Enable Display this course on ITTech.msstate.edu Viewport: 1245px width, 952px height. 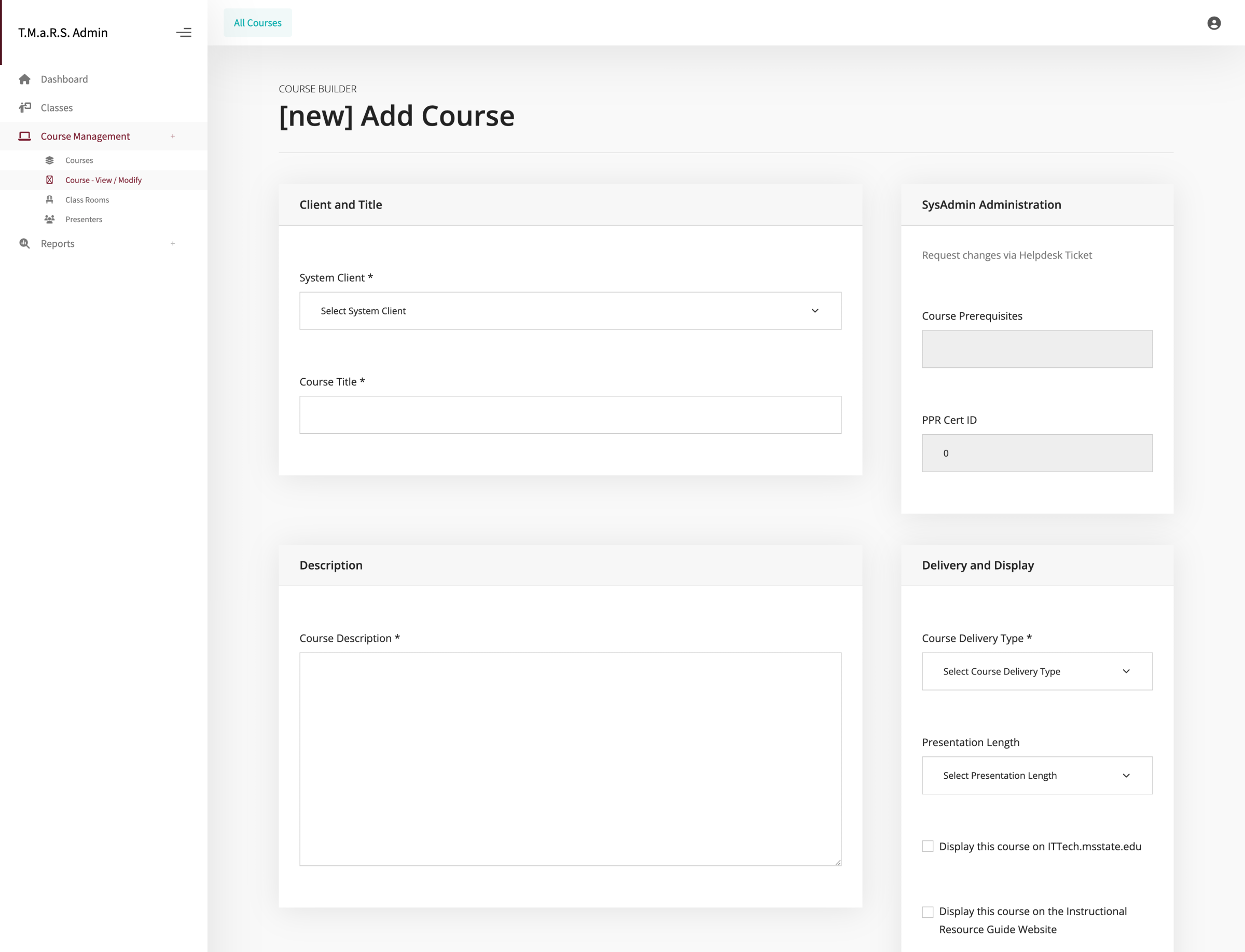click(928, 846)
